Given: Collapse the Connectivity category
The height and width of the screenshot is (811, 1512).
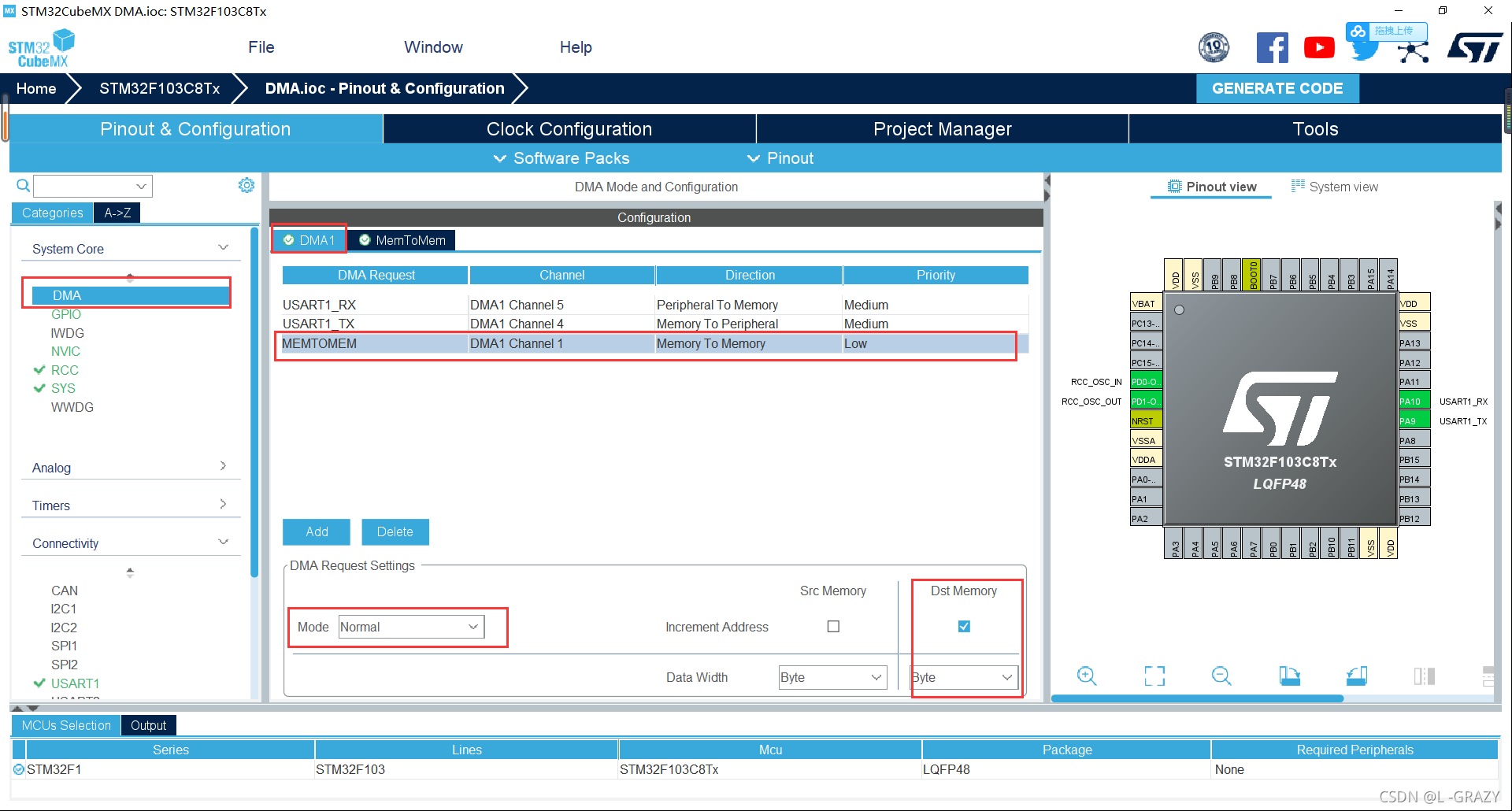Looking at the screenshot, I should (223, 542).
